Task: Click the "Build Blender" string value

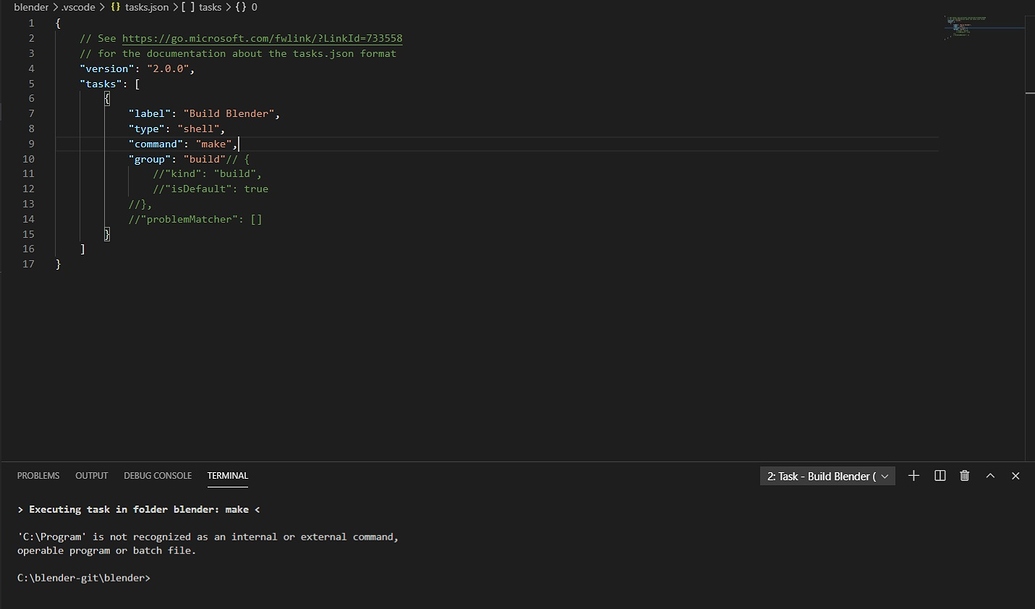Action: 228,113
